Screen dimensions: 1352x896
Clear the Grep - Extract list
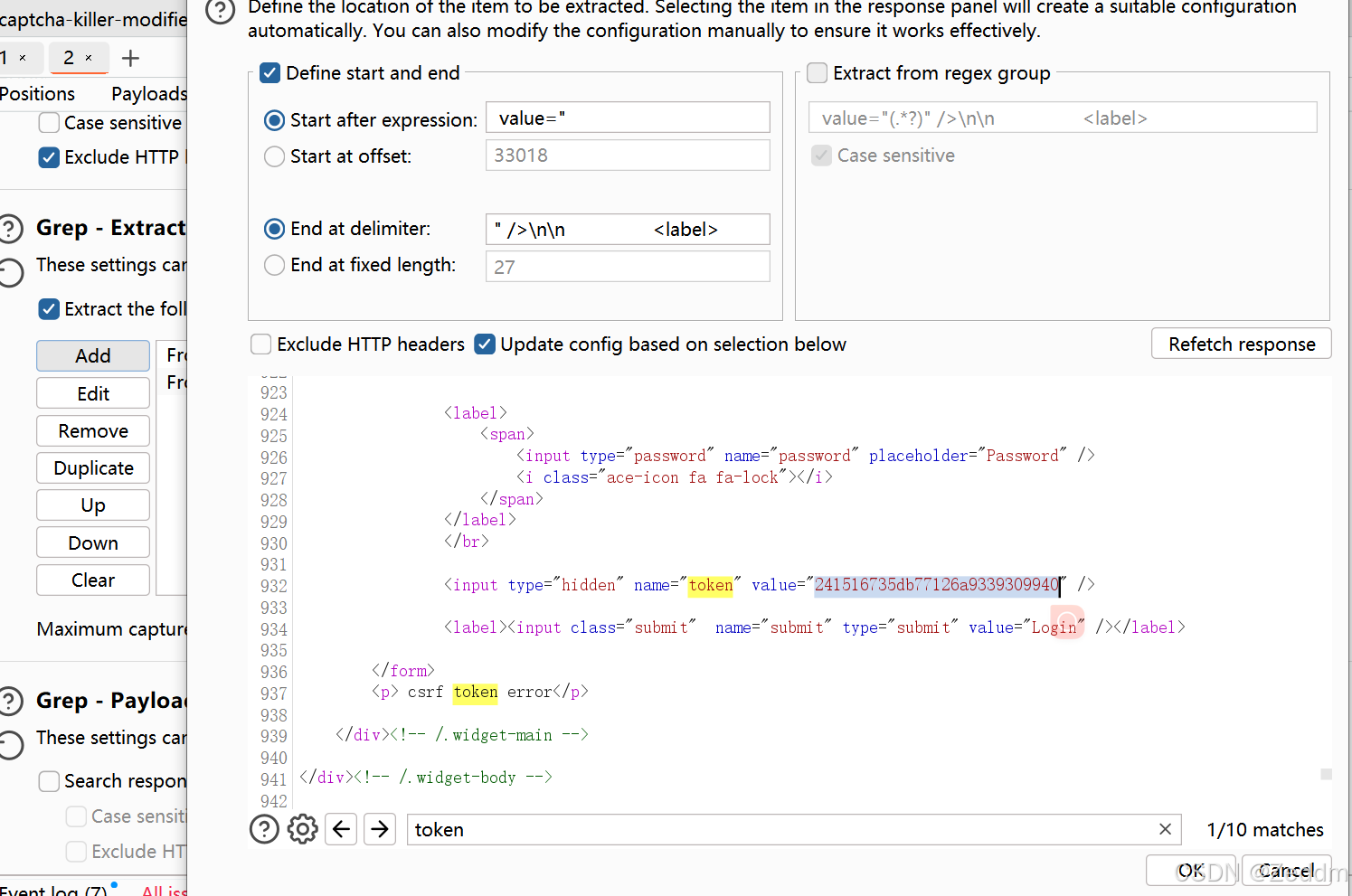tap(93, 580)
